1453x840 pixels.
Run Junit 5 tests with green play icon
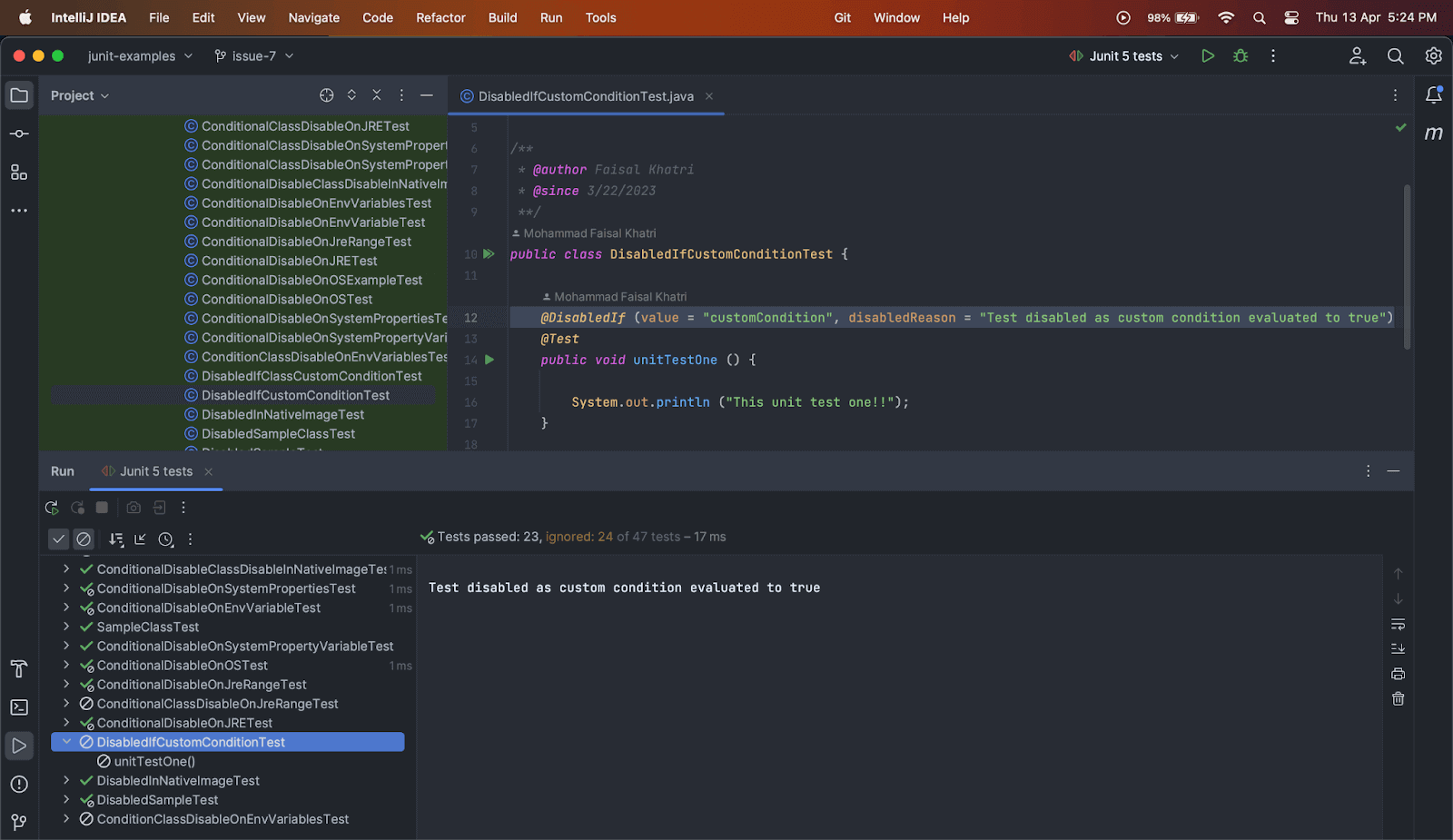tap(1208, 56)
